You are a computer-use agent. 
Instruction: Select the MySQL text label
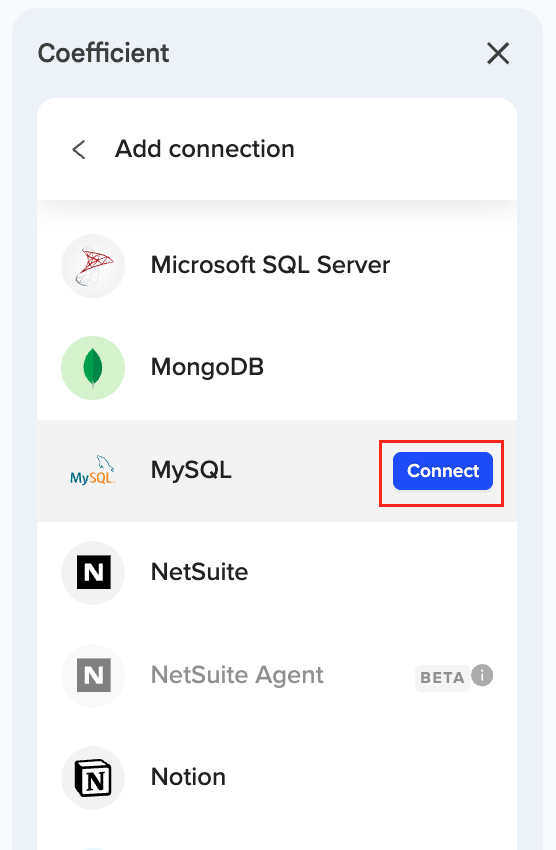coord(191,470)
